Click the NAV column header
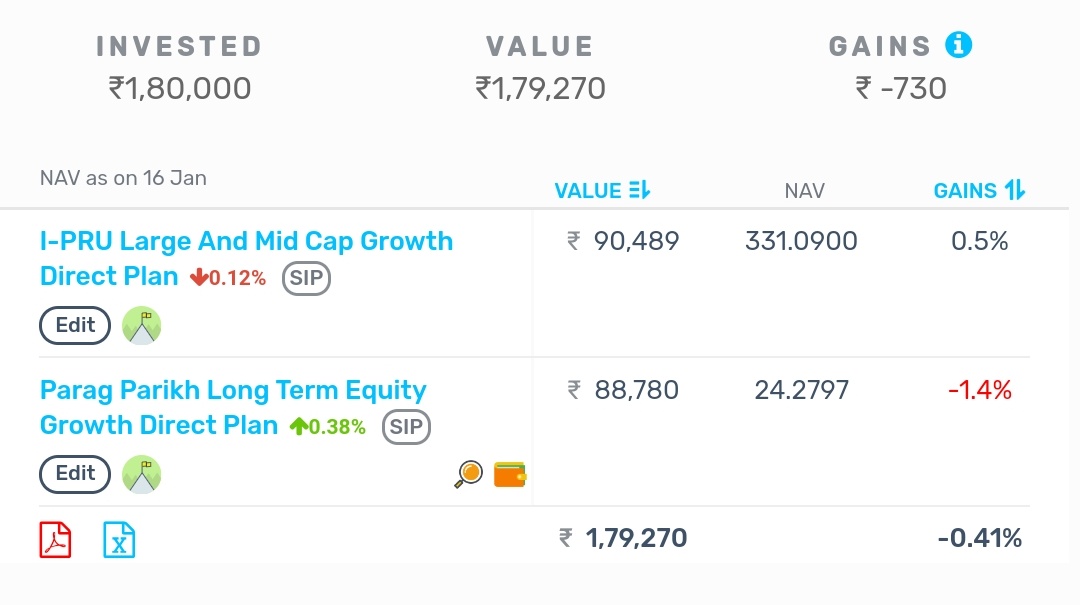The height and width of the screenshot is (605, 1080). point(804,190)
